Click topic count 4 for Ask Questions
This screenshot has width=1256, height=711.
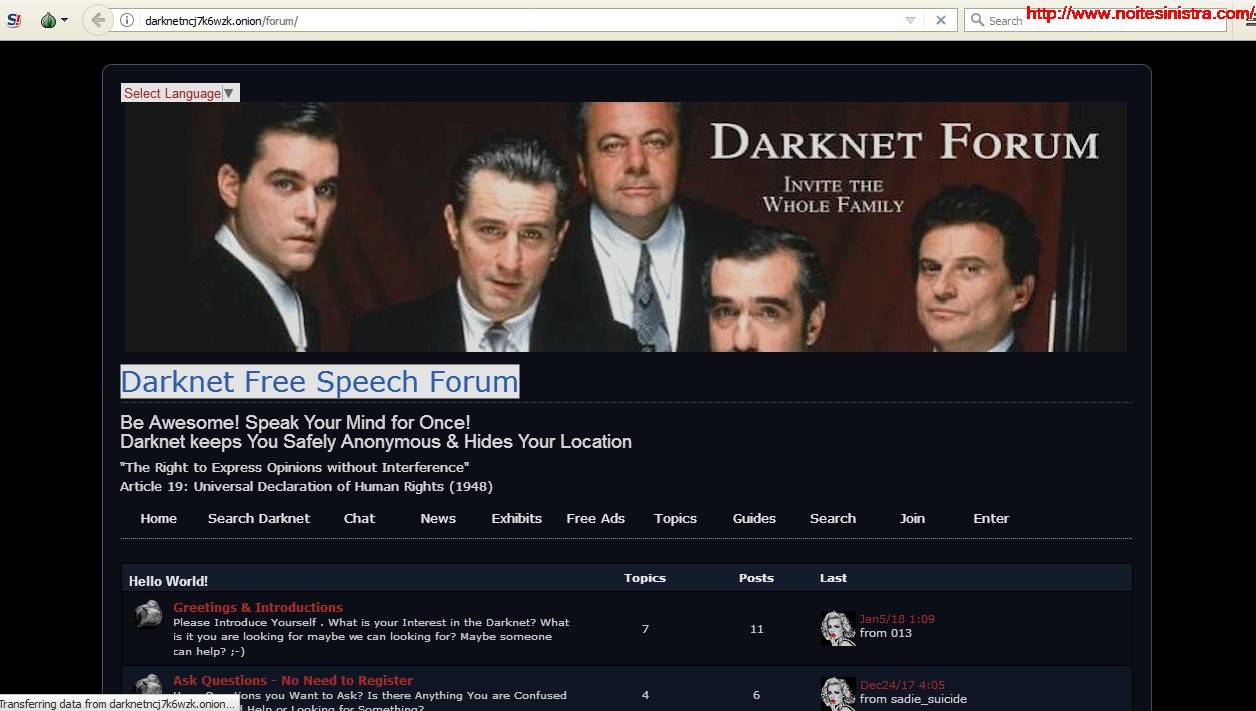pyautogui.click(x=645, y=695)
